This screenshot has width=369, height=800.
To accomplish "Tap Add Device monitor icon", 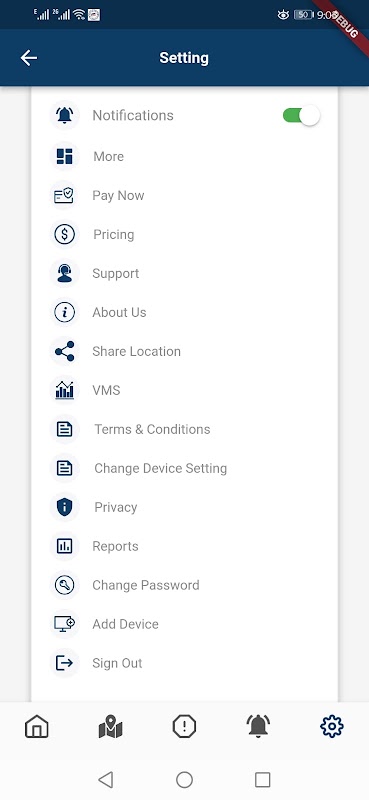I will pyautogui.click(x=64, y=624).
